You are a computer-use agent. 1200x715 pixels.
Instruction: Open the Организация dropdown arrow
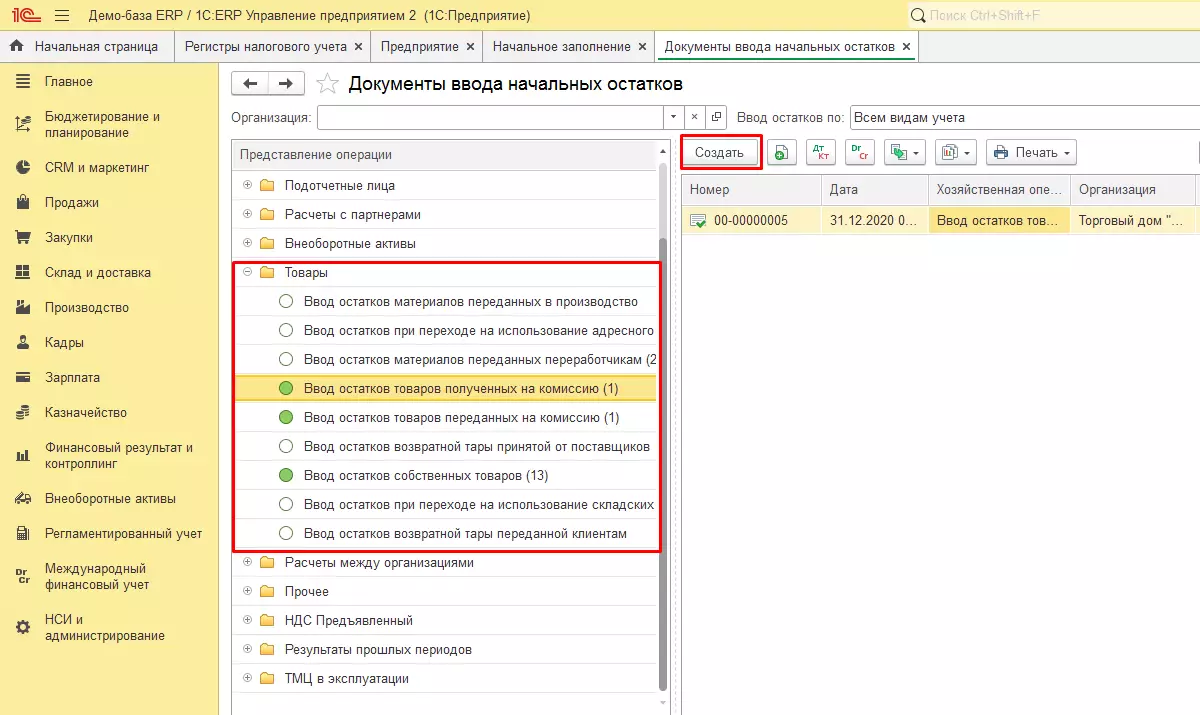point(673,117)
